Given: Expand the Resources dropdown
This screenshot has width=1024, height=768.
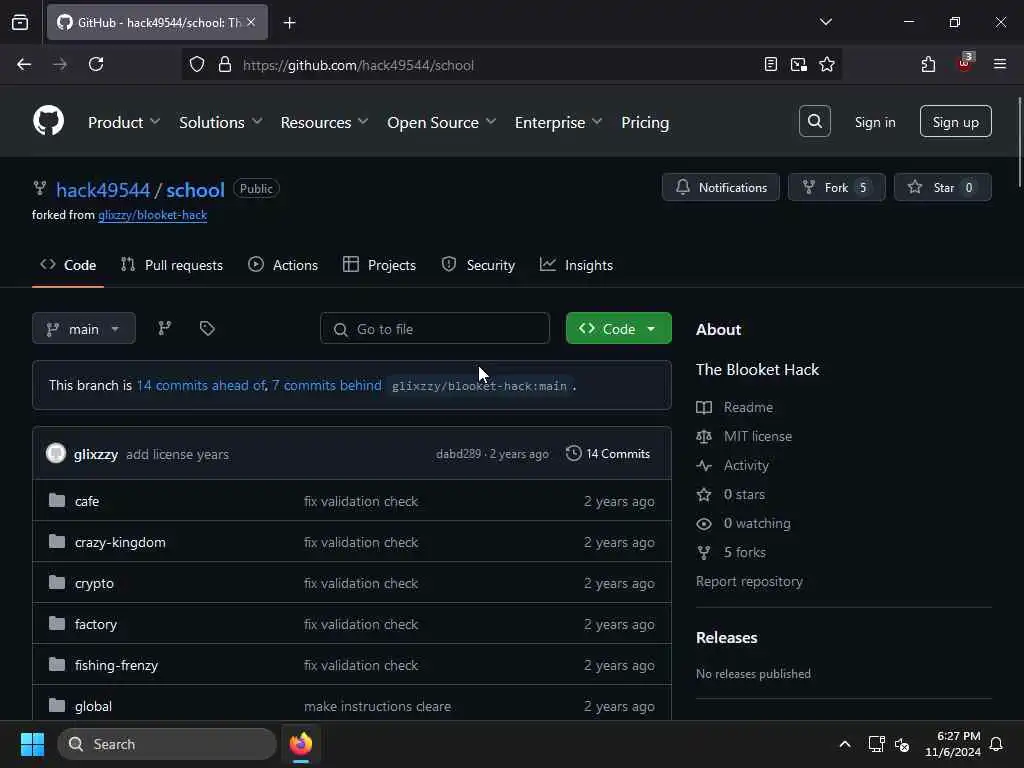Looking at the screenshot, I should [x=324, y=122].
